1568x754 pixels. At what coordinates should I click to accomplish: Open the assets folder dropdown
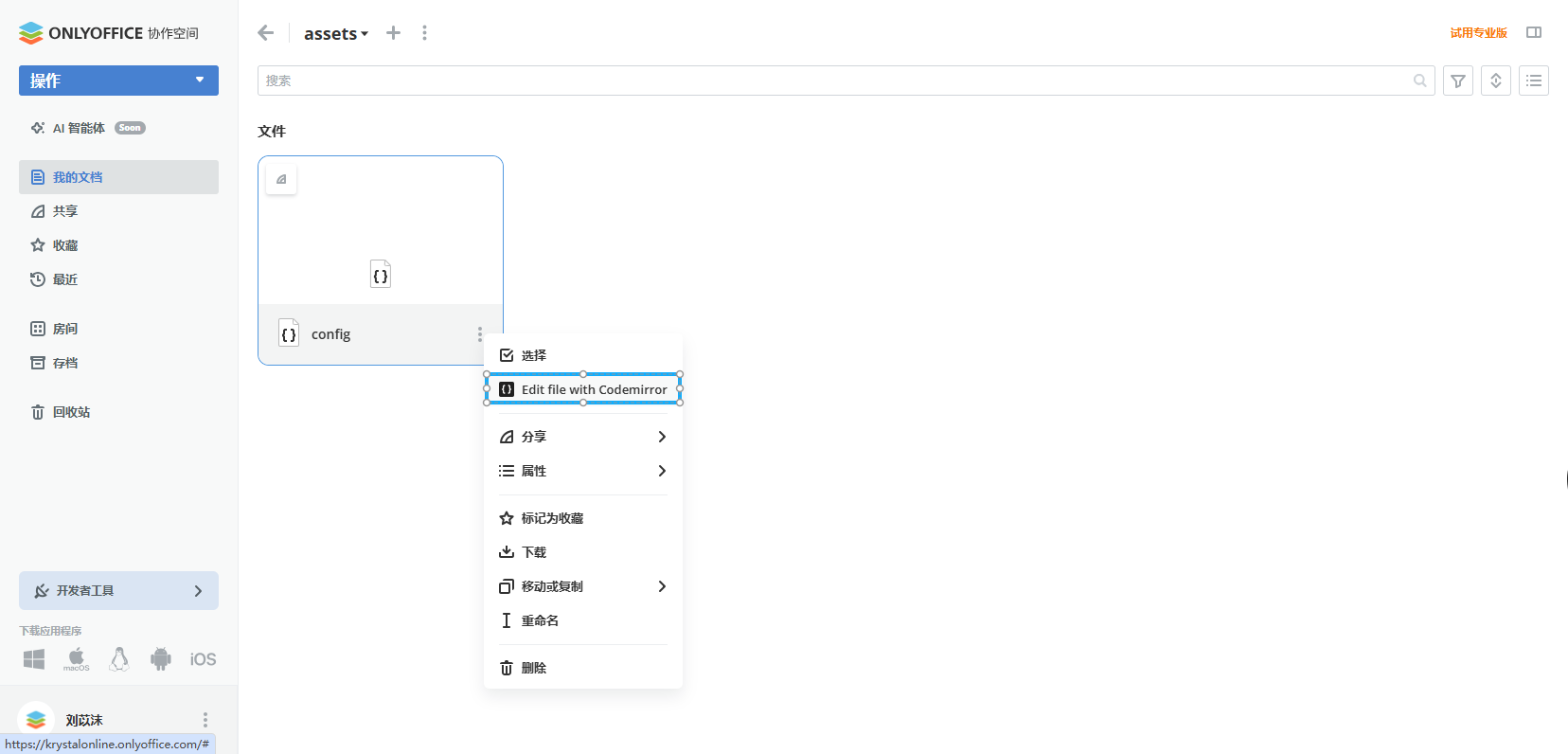(336, 33)
